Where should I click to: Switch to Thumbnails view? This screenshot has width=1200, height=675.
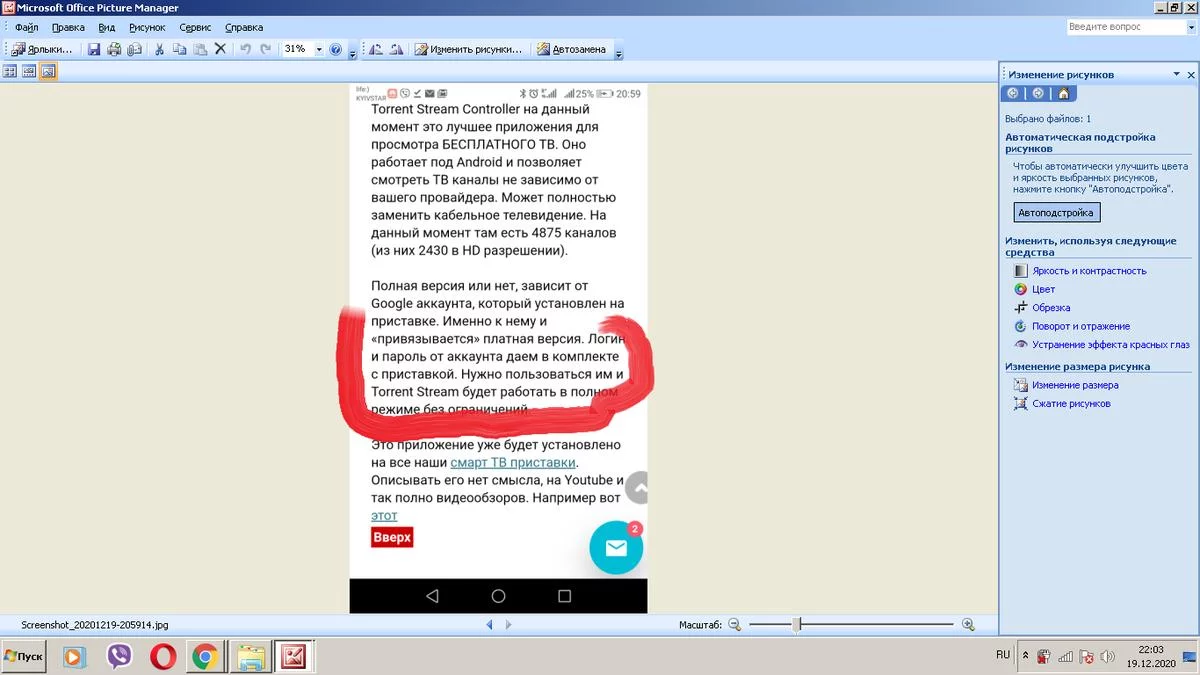coord(10,72)
